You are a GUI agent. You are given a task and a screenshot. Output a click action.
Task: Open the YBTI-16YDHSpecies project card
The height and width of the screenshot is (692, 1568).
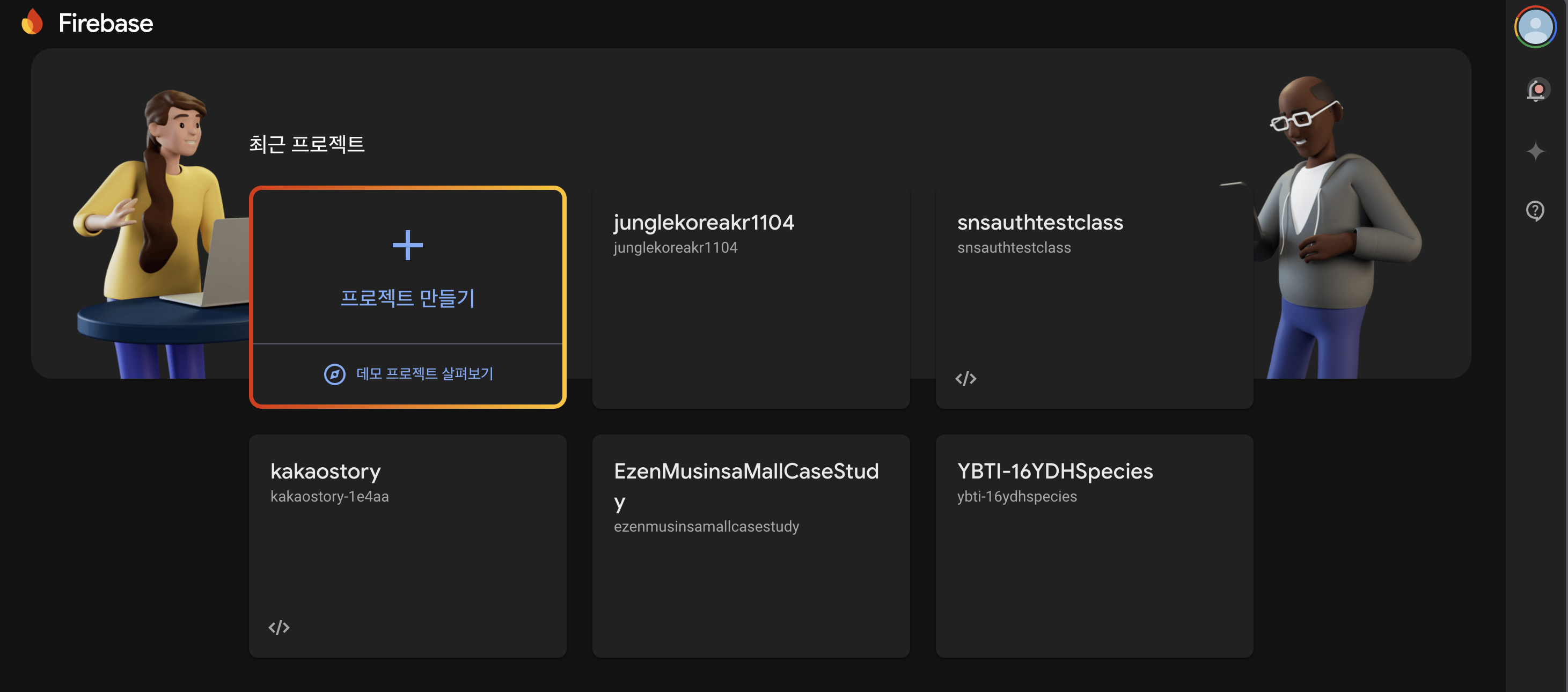click(x=1094, y=546)
